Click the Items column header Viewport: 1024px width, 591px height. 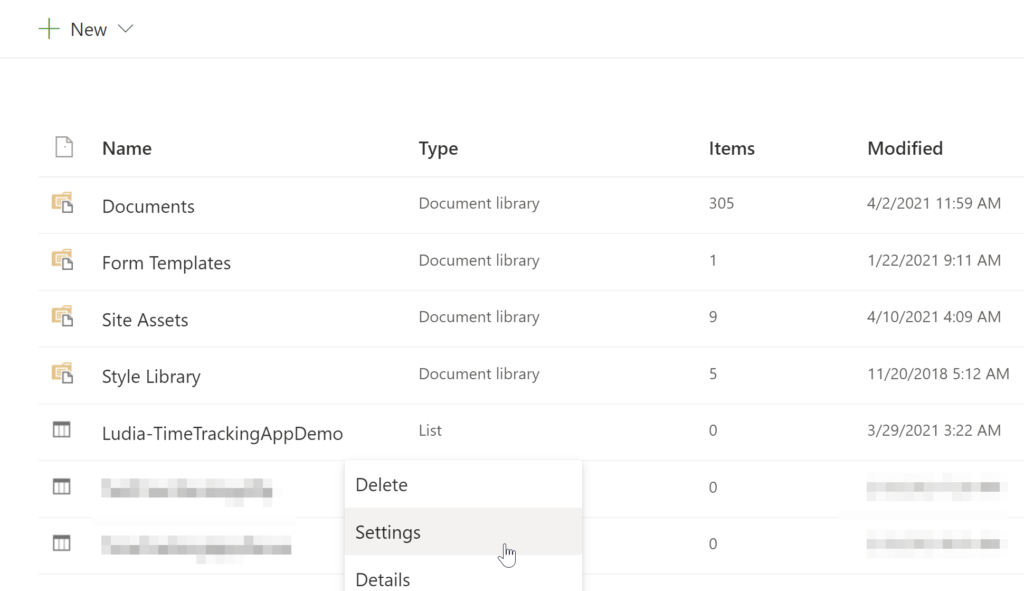click(x=732, y=149)
